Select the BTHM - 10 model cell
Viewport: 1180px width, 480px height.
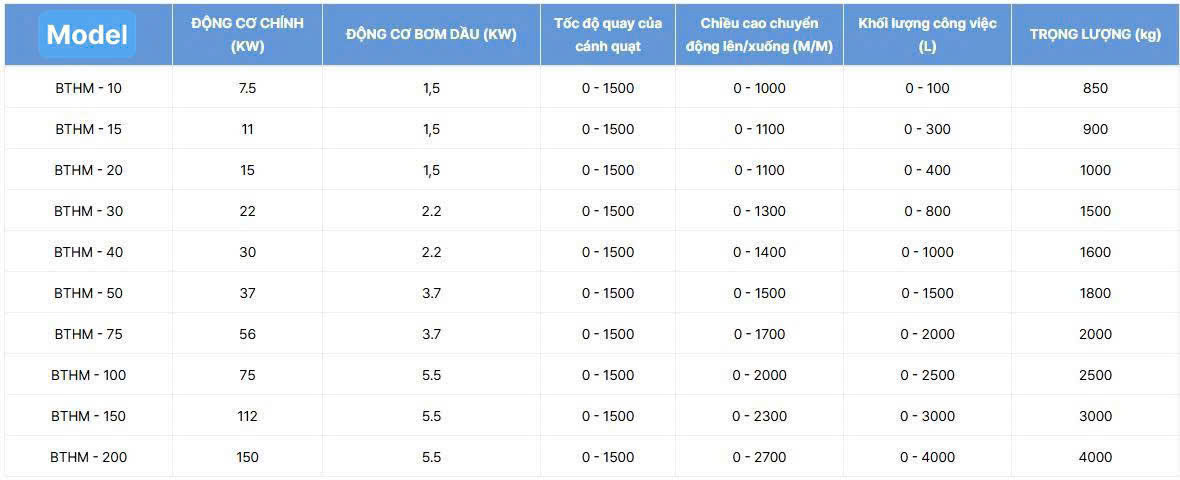coord(88,88)
